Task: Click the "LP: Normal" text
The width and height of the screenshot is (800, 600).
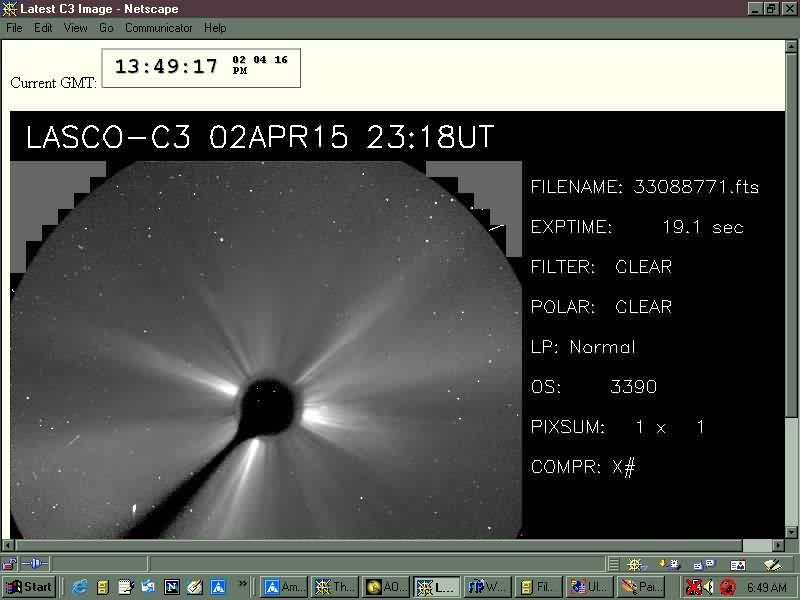Action: click(x=583, y=347)
